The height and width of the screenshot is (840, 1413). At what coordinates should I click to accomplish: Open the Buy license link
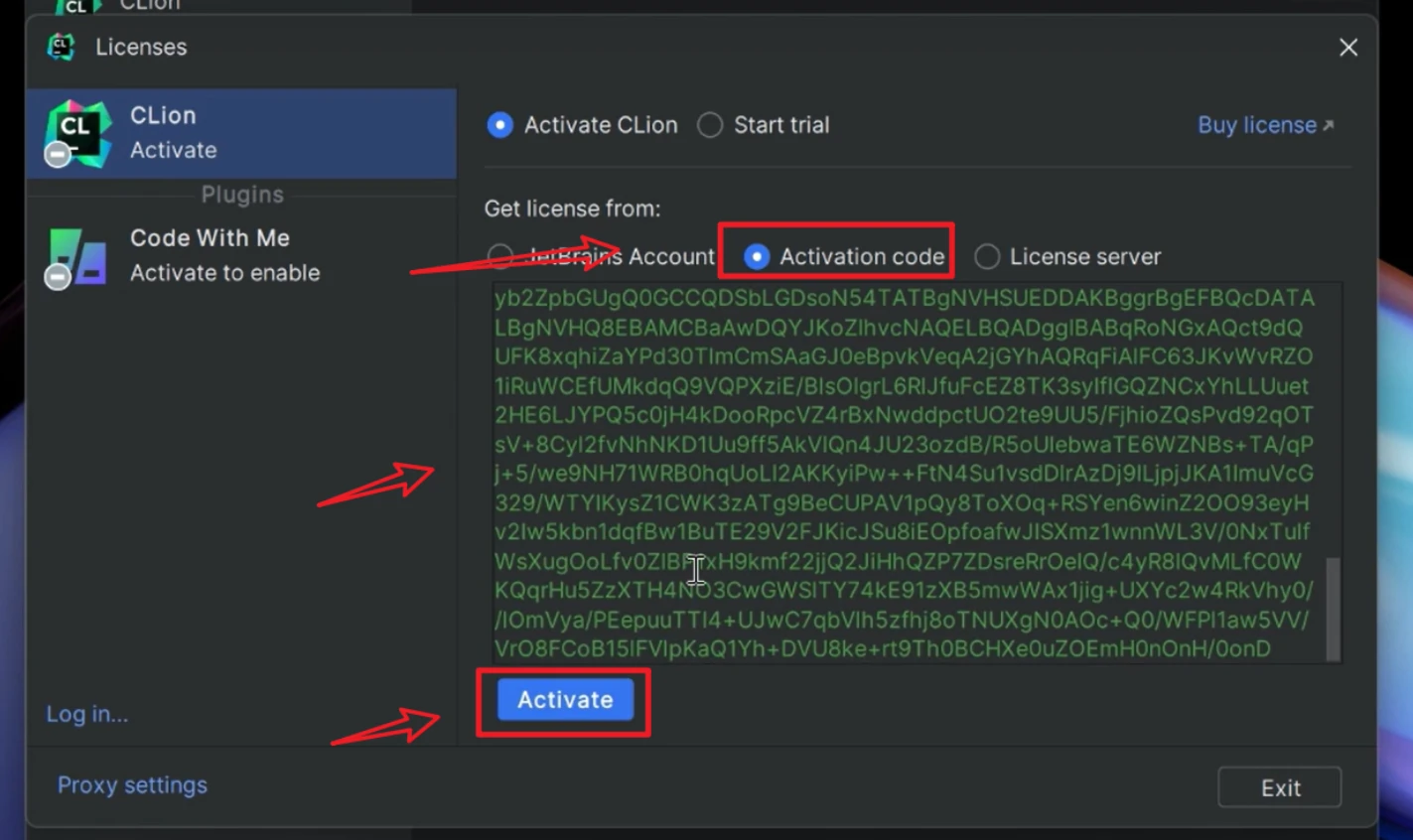point(1265,125)
